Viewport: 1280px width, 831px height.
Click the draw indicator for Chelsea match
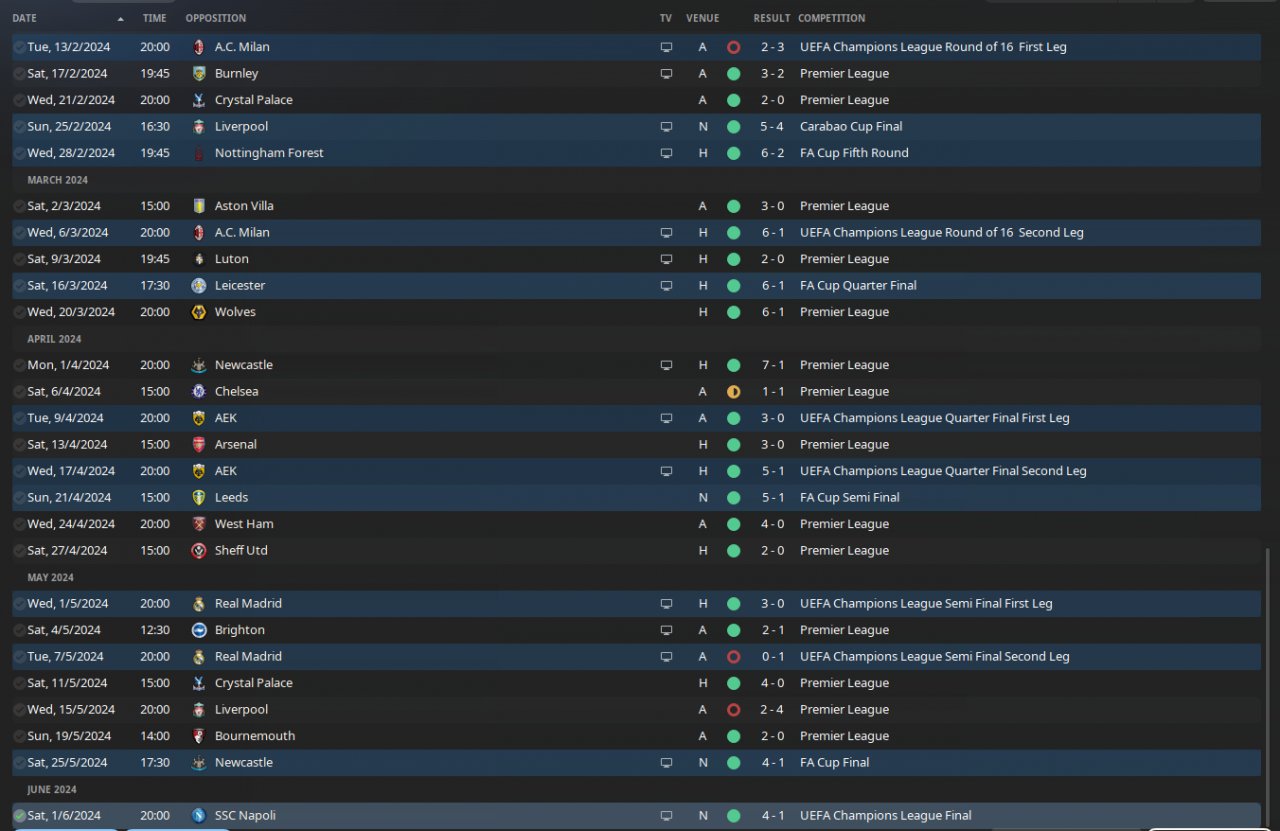pyautogui.click(x=733, y=392)
